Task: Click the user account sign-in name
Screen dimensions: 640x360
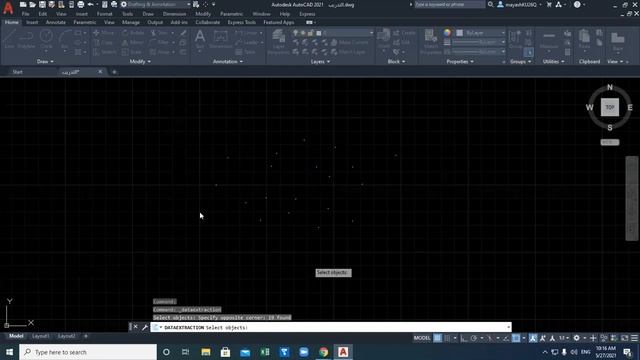Action: (521, 4)
